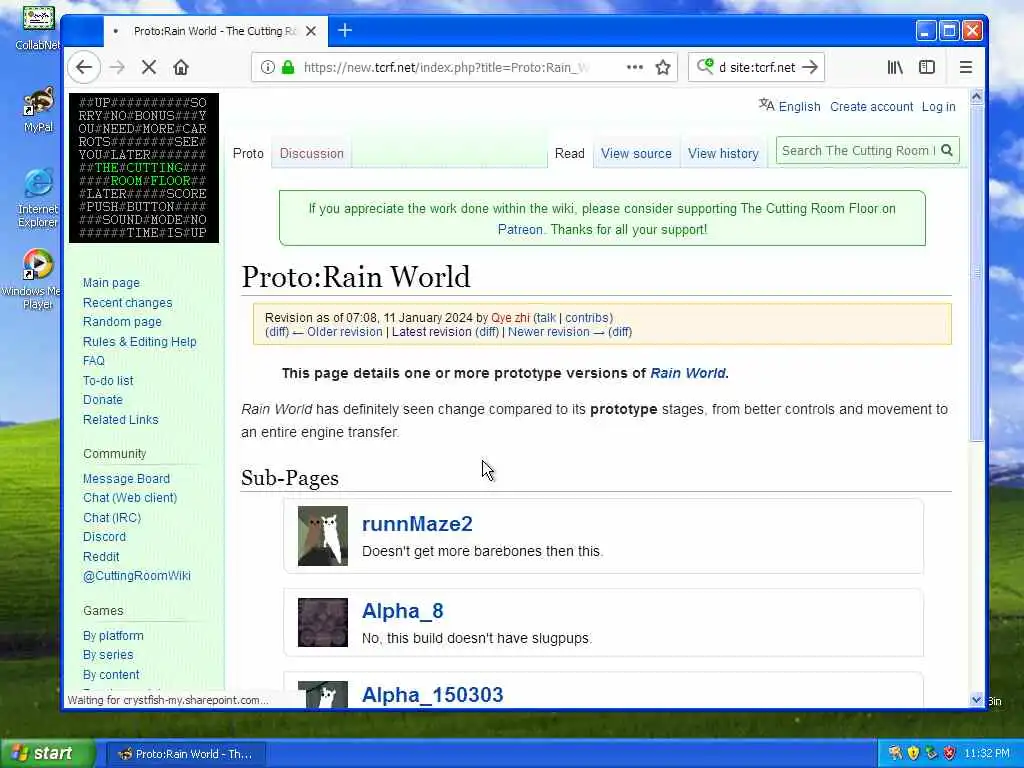The height and width of the screenshot is (768, 1024).
Task: Click The Cutting Room Floor logo
Action: [144, 168]
